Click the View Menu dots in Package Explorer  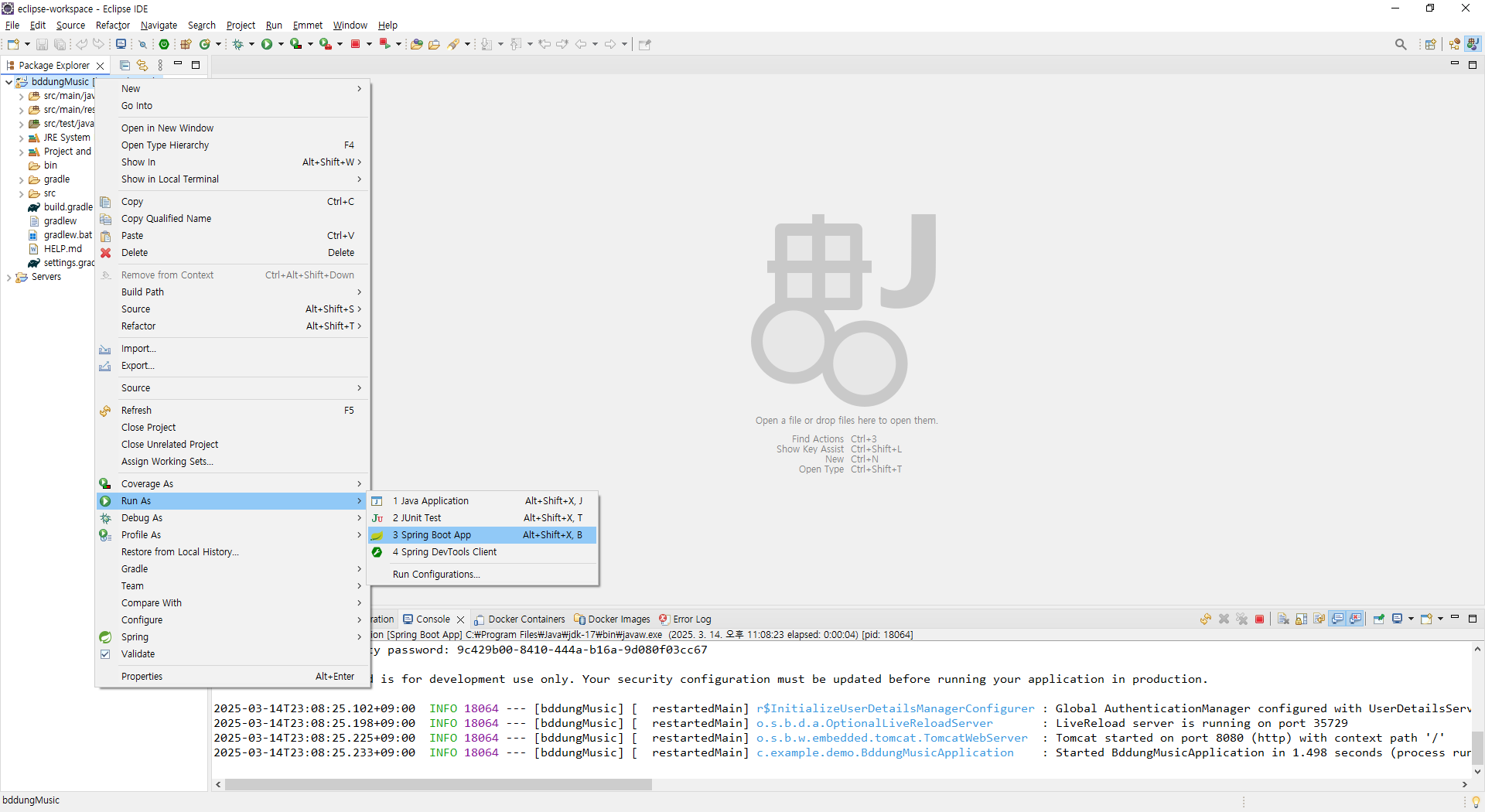click(x=160, y=66)
